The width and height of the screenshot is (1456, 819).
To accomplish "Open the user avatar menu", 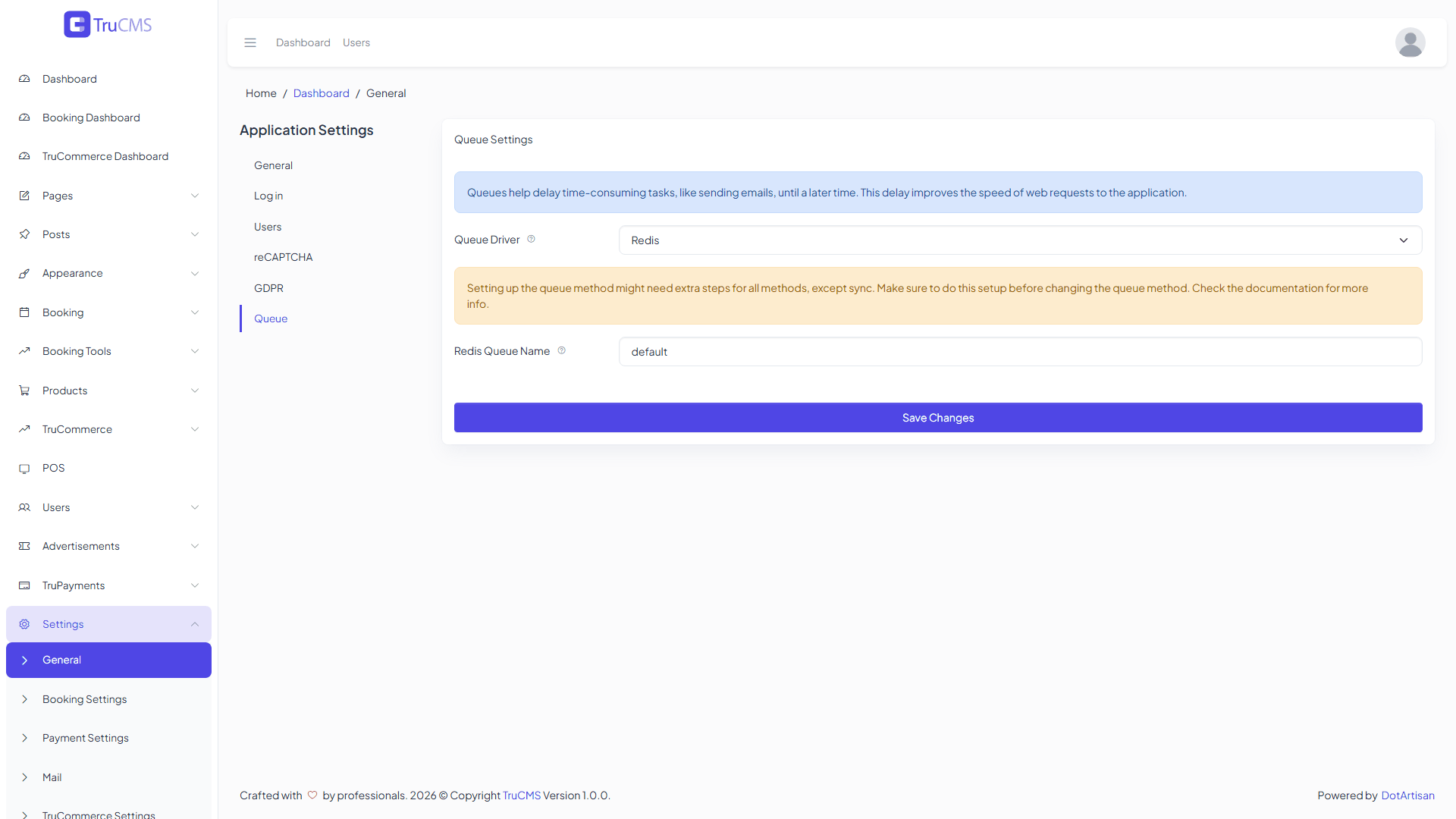I will [x=1410, y=42].
